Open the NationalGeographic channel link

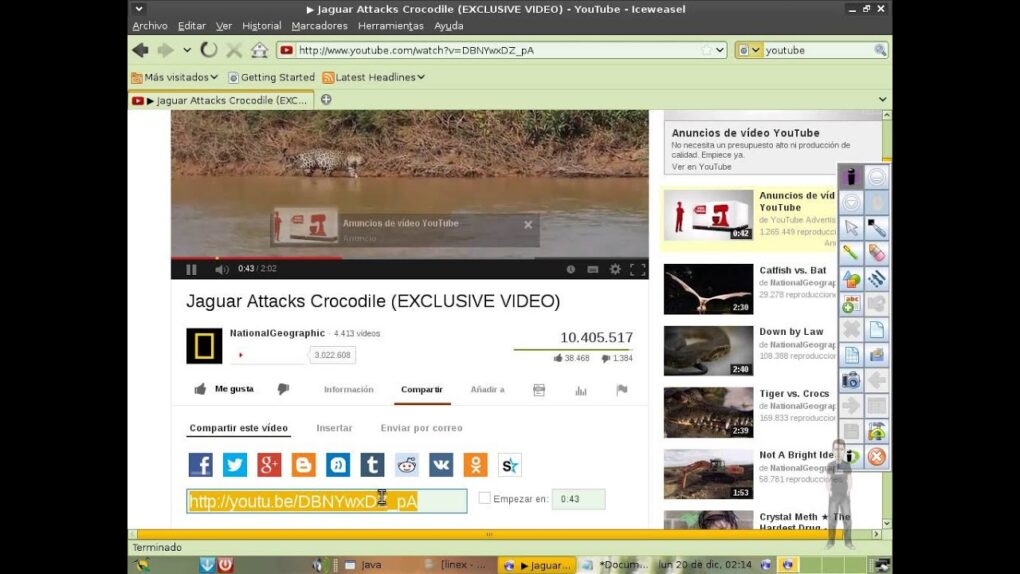pos(277,333)
